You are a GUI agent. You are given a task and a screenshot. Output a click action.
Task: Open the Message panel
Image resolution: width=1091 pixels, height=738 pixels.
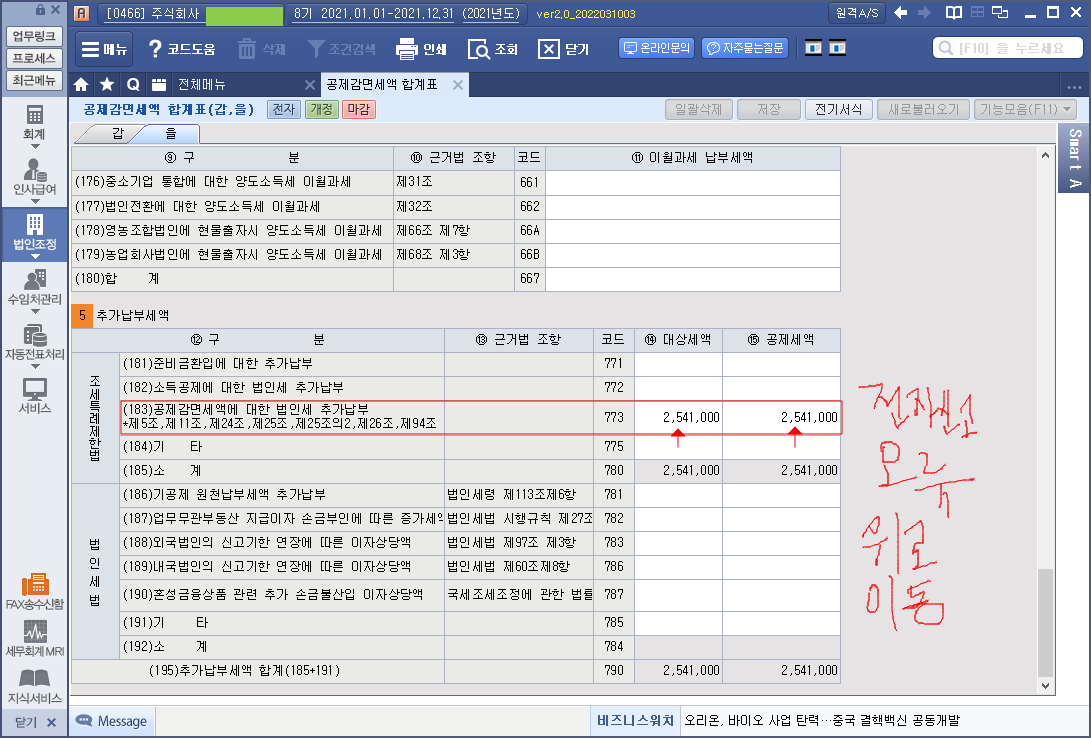pos(111,721)
